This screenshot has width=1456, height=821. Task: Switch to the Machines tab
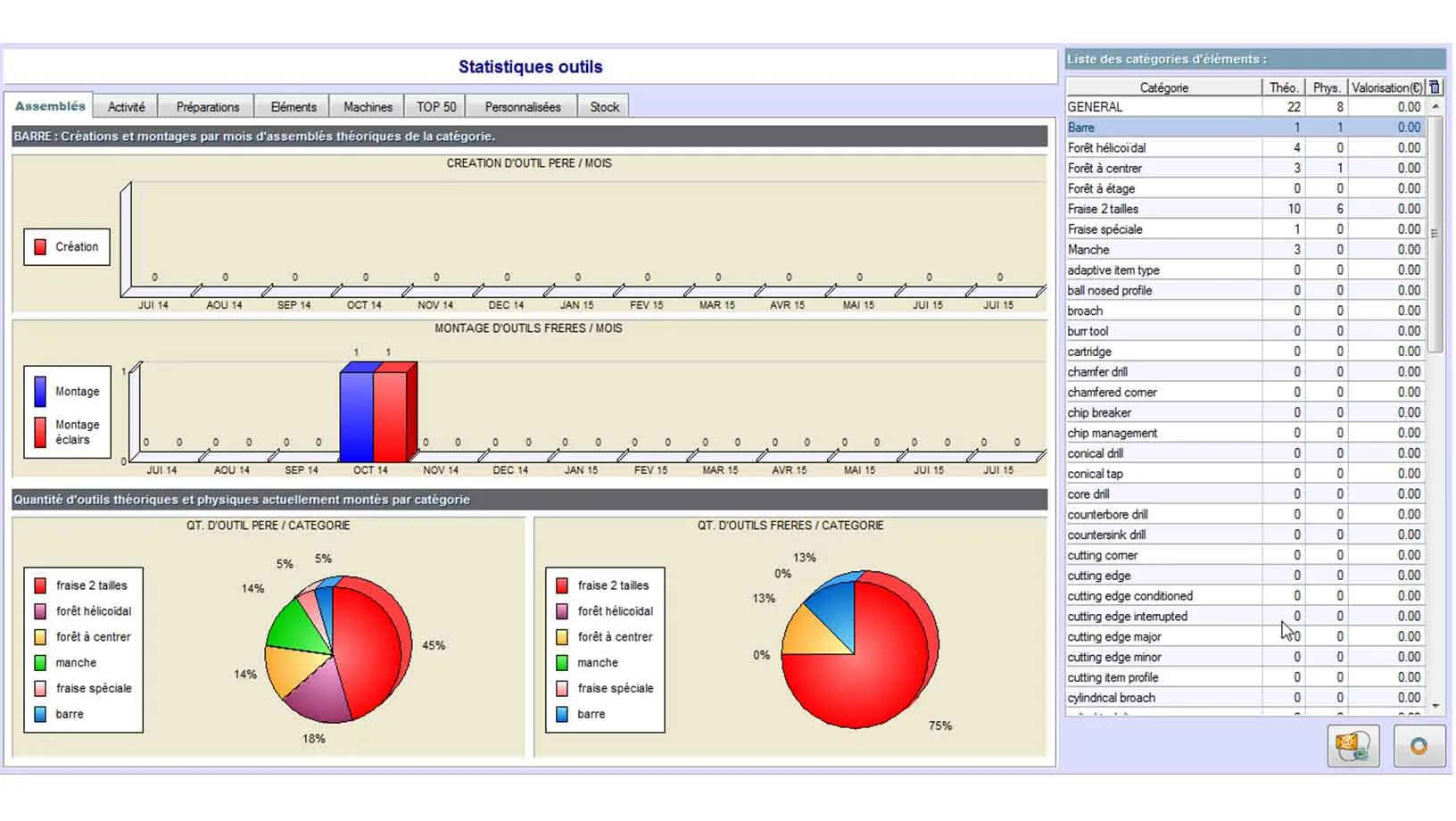coord(366,105)
